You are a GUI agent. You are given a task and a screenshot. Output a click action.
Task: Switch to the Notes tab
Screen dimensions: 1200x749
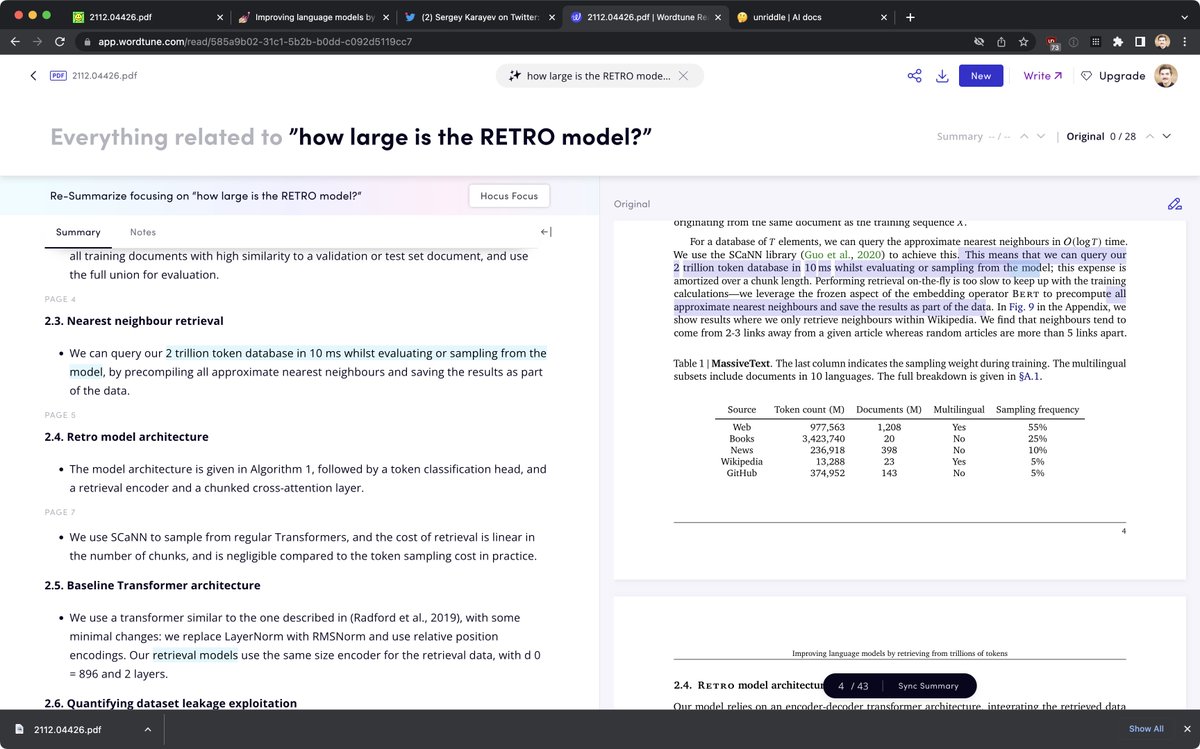143,232
